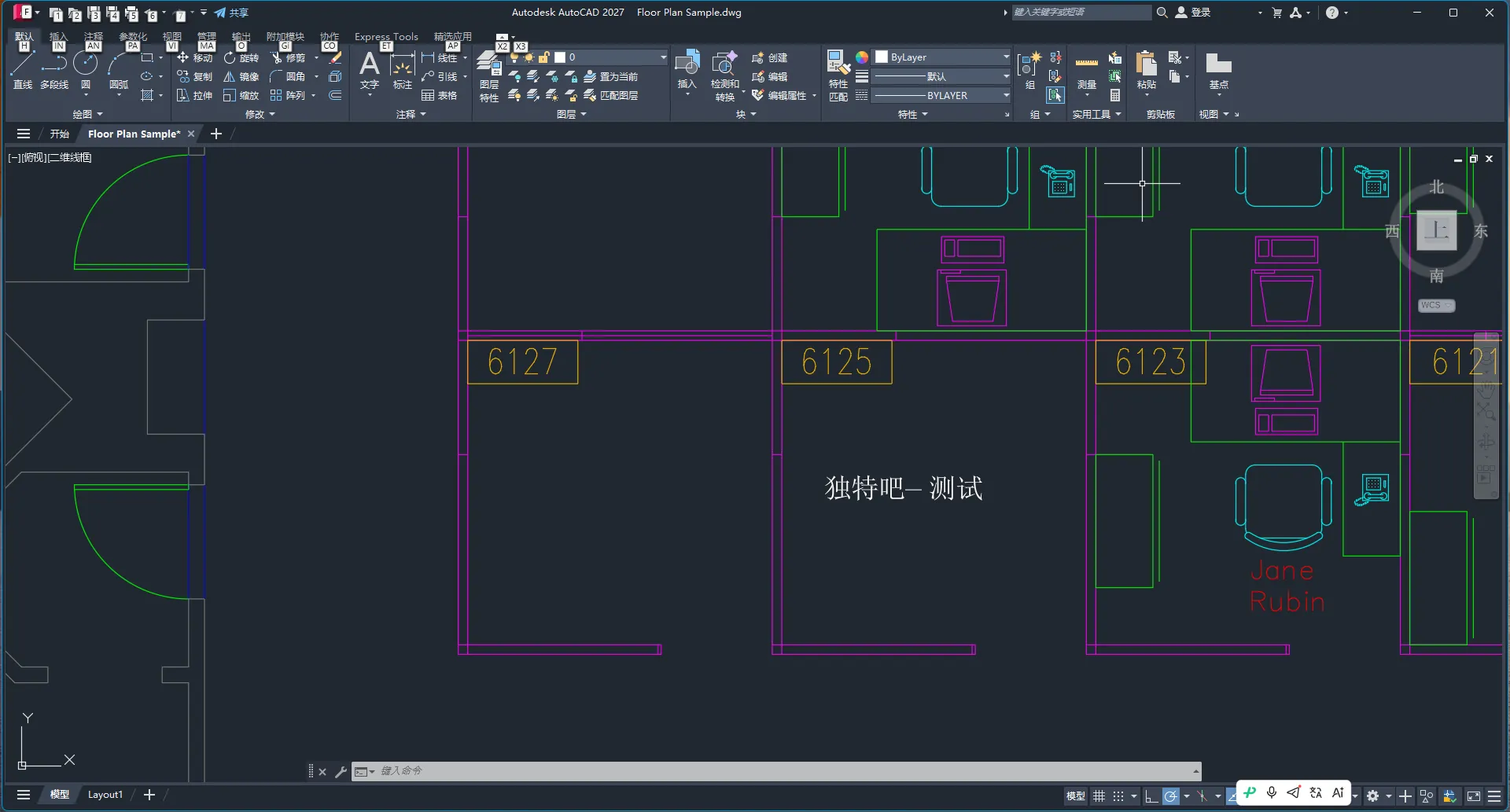Open the 默认 lineweight dropdown
1510x812 pixels.
pos(942,76)
